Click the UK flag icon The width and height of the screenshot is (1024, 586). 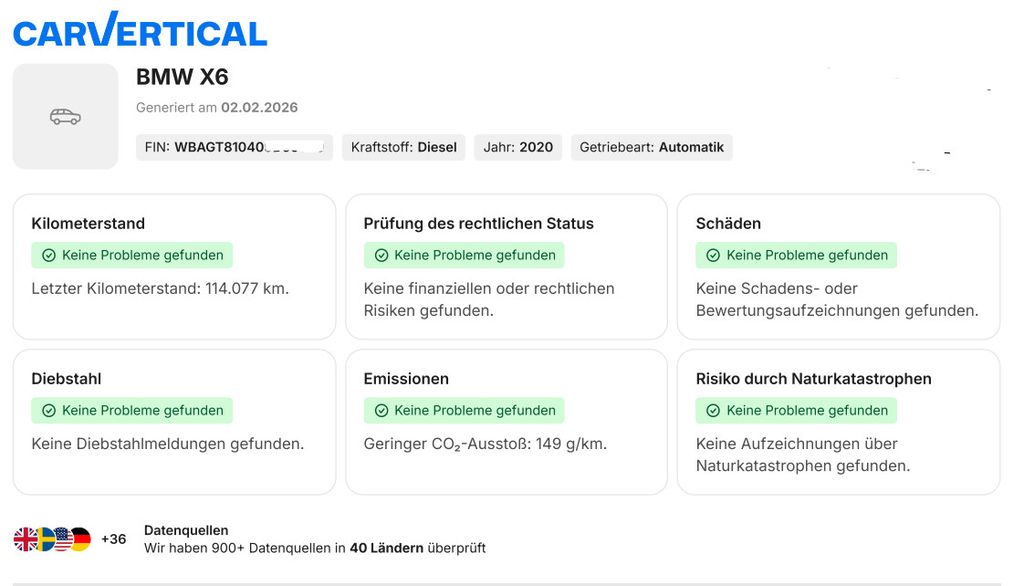[25, 539]
